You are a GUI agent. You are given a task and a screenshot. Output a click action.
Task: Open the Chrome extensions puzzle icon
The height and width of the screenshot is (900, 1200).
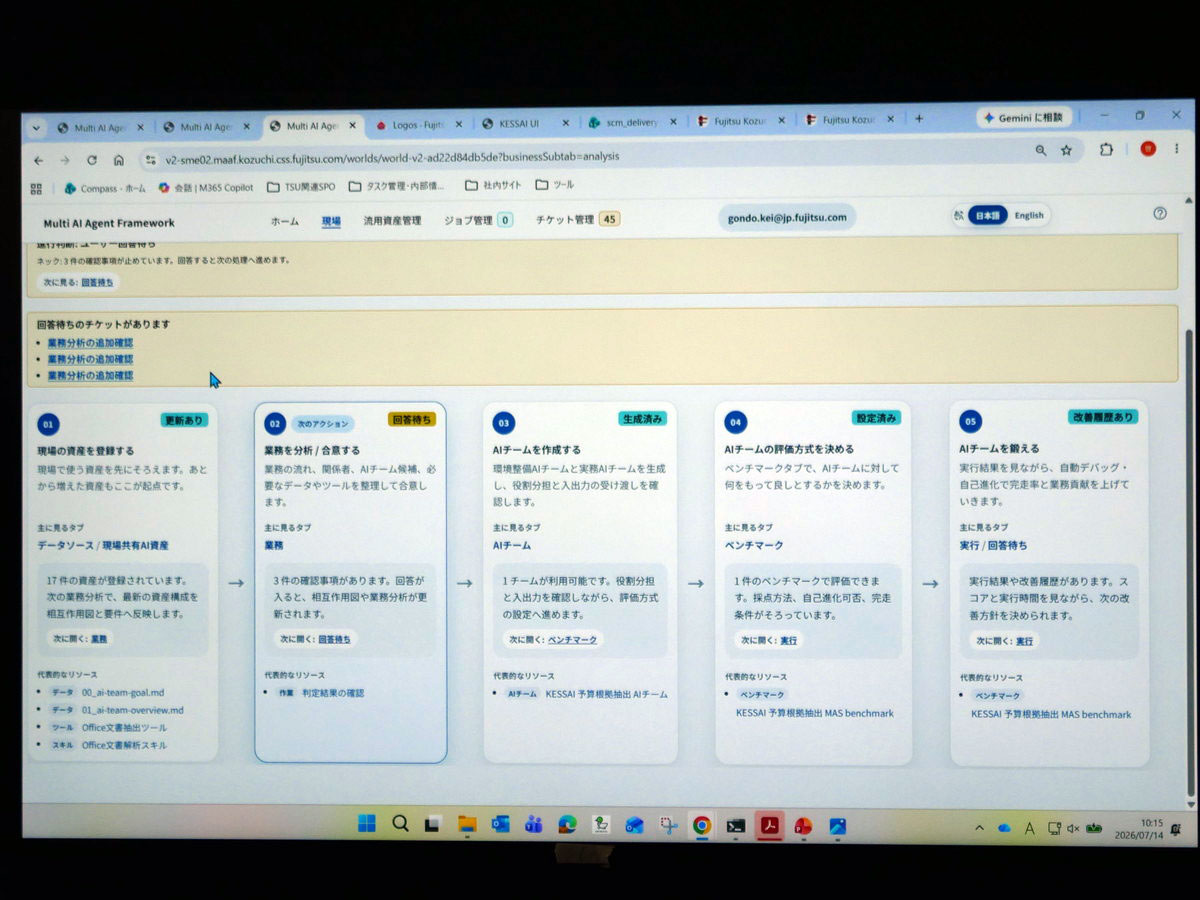[1106, 149]
